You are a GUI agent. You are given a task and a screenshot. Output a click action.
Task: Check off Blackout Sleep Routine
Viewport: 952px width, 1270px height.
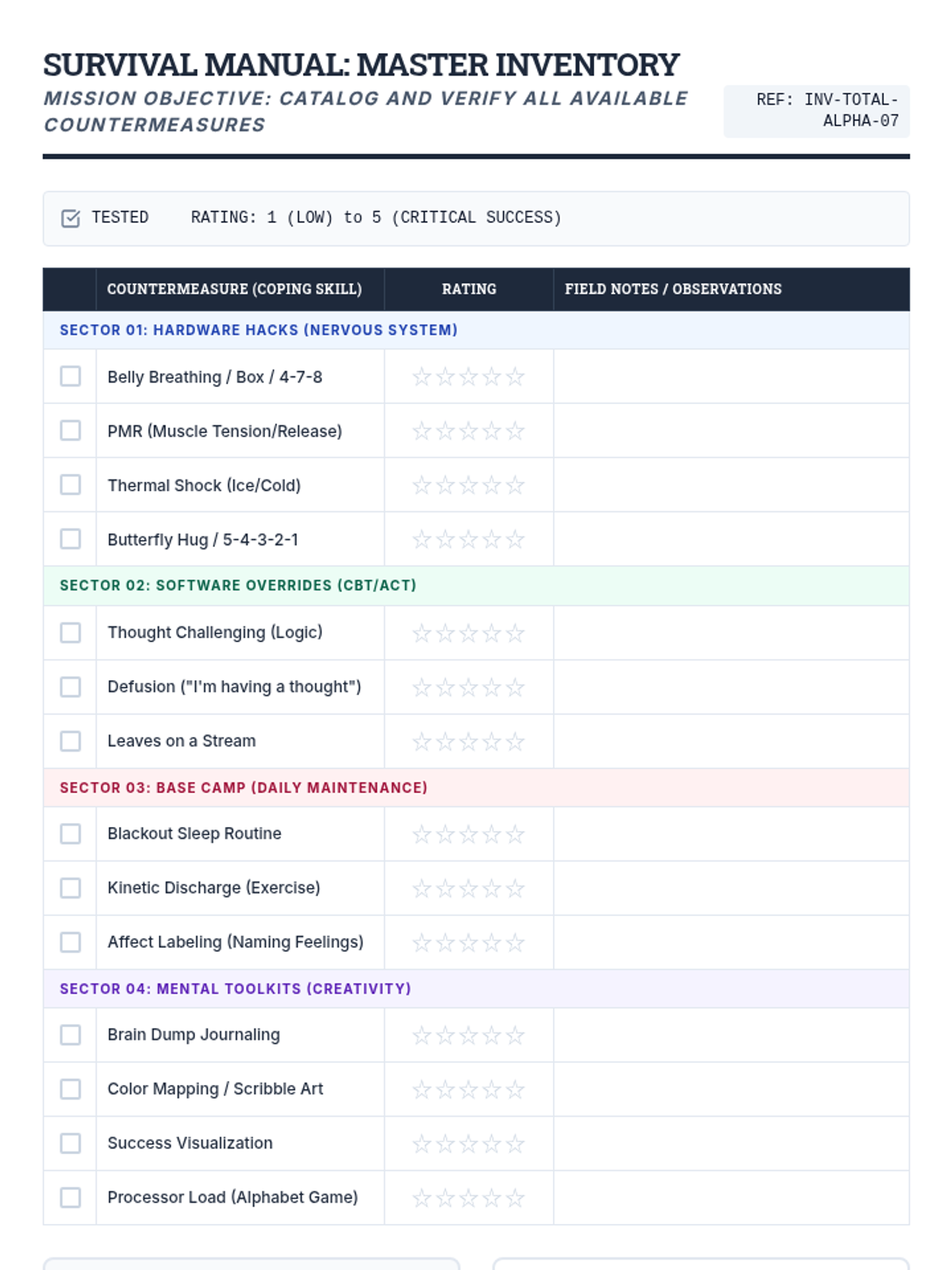pyautogui.click(x=71, y=833)
